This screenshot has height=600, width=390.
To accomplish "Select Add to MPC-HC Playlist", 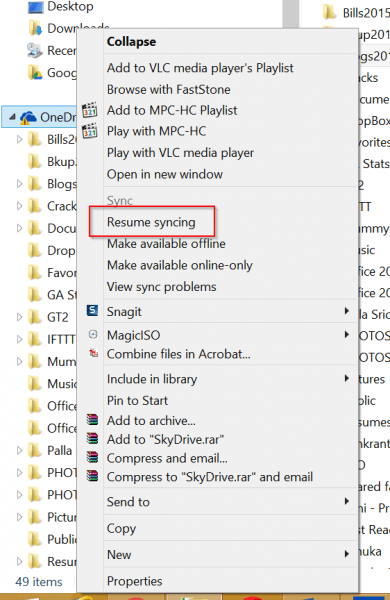I will (x=172, y=110).
